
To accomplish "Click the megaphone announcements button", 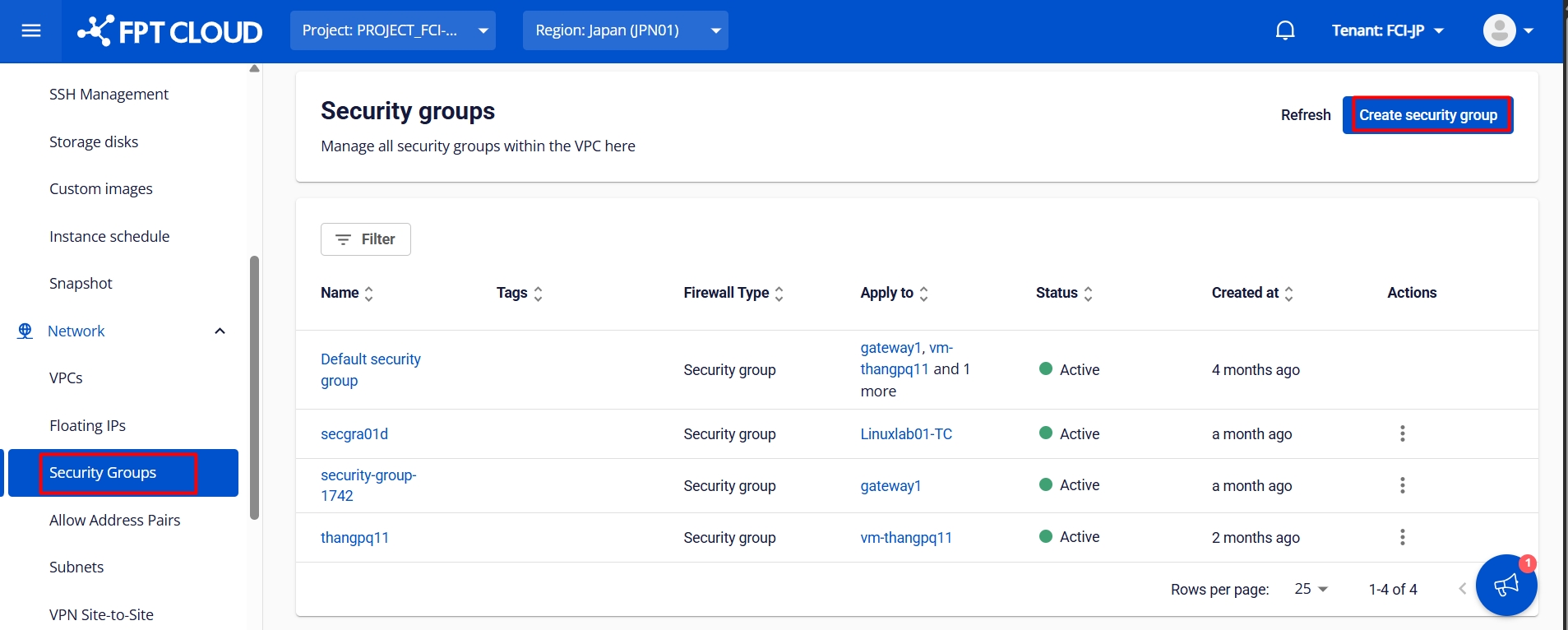I will pos(1506,585).
